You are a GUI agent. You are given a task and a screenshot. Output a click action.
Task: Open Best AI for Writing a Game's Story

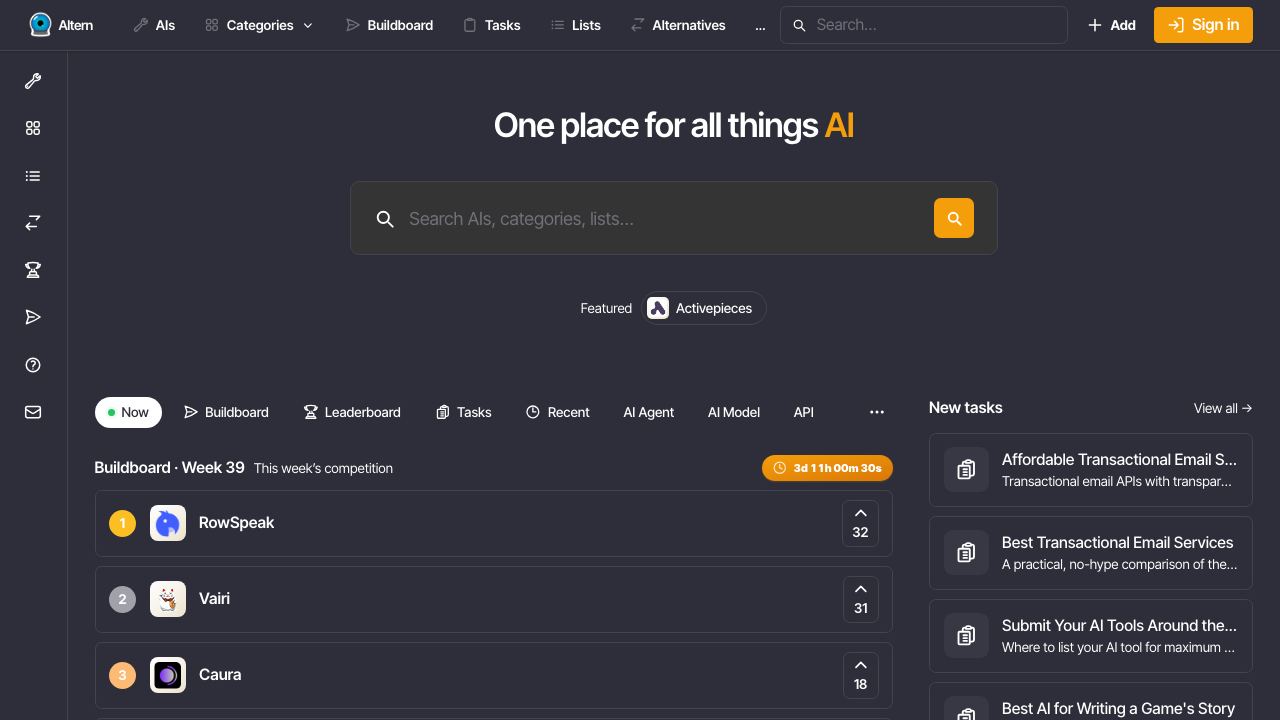click(x=1091, y=702)
